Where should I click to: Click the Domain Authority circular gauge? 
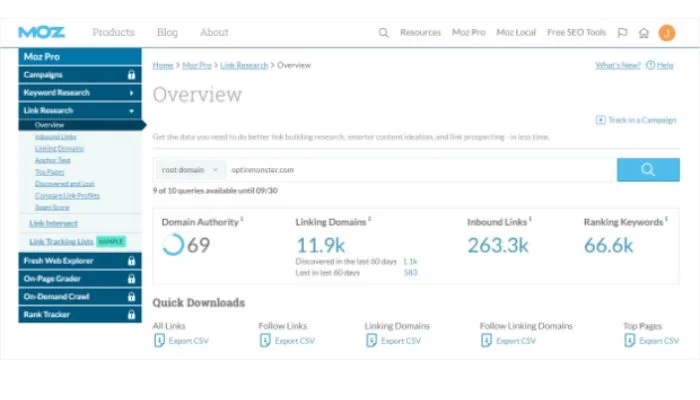tap(173, 245)
